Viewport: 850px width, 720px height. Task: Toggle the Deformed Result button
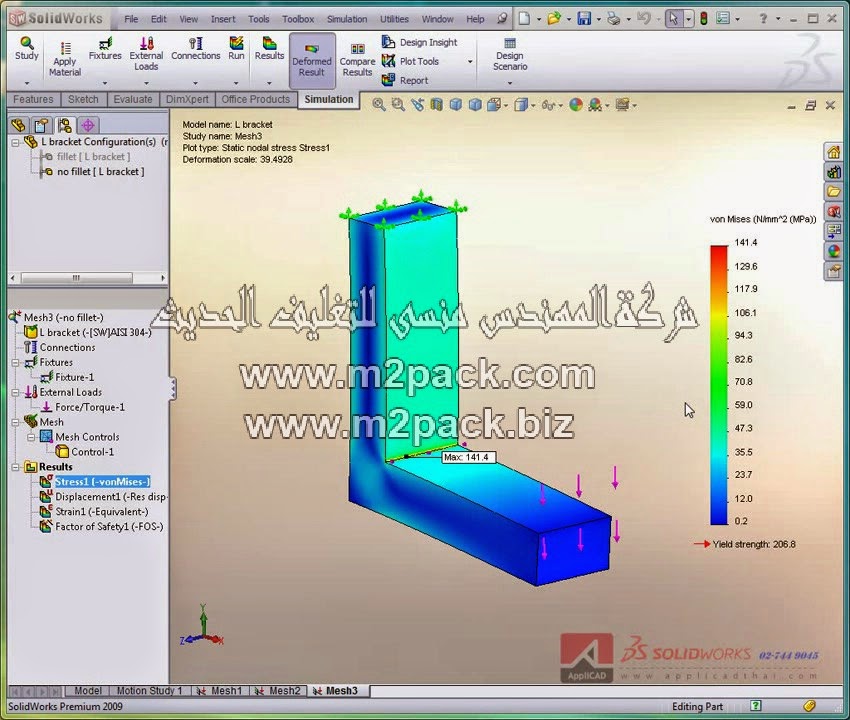312,60
